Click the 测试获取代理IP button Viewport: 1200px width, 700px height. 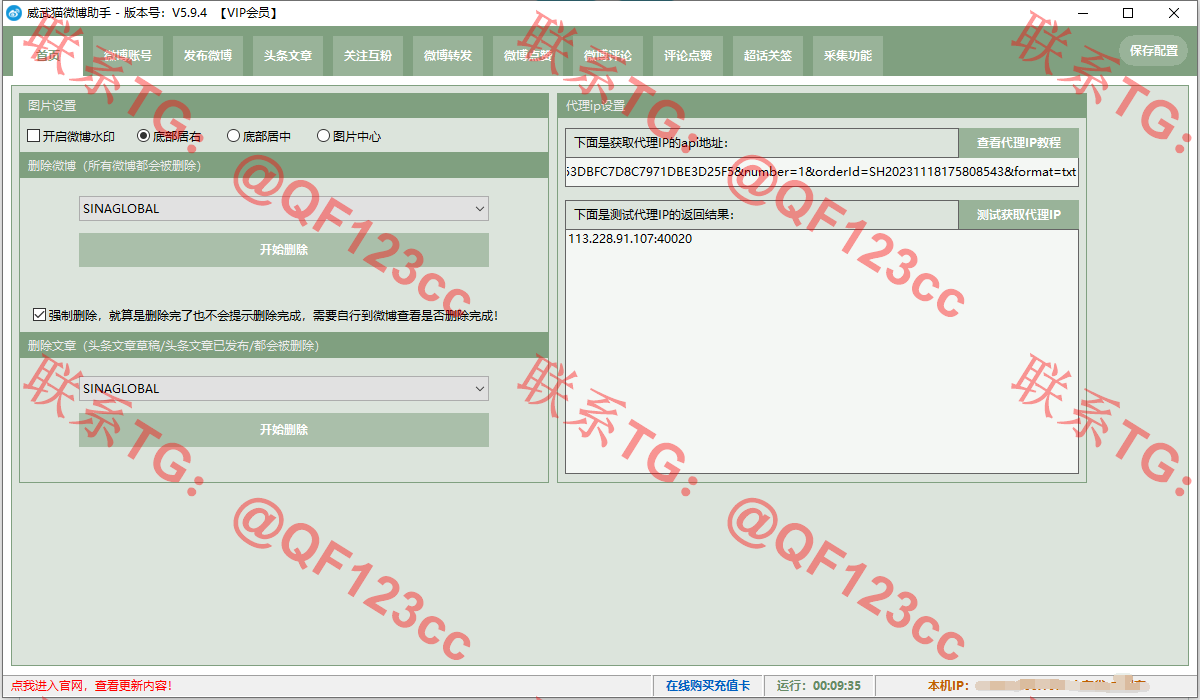[x=1018, y=215]
